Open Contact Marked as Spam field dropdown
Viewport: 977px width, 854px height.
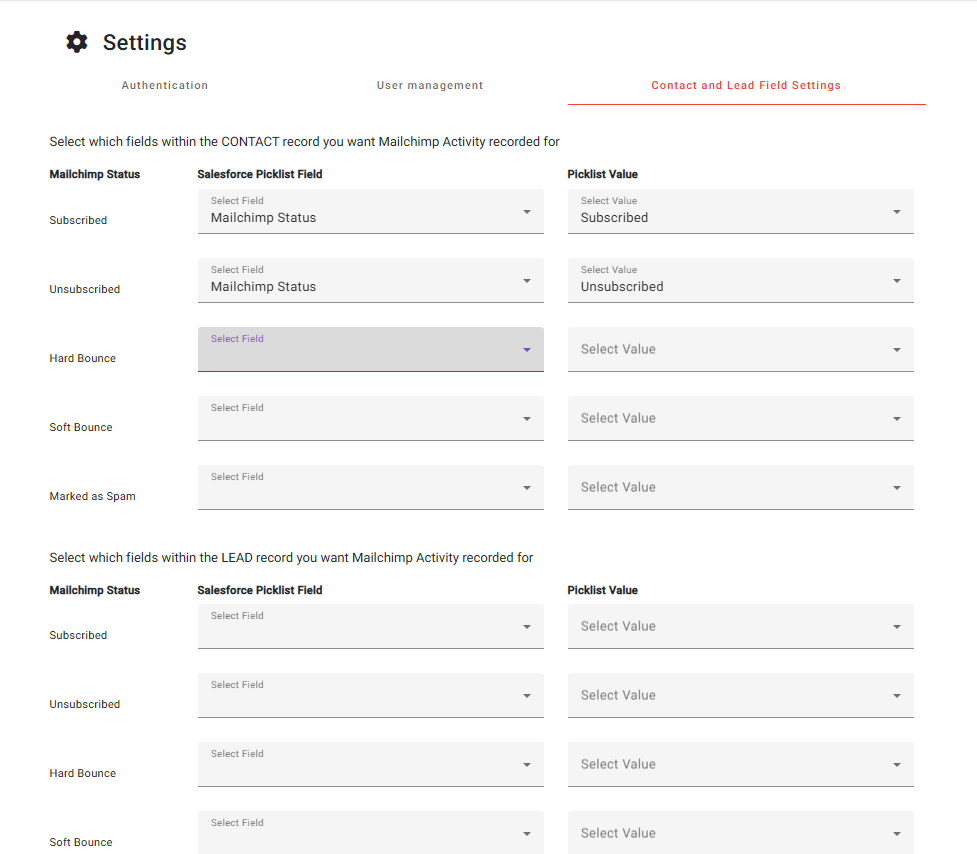click(370, 487)
